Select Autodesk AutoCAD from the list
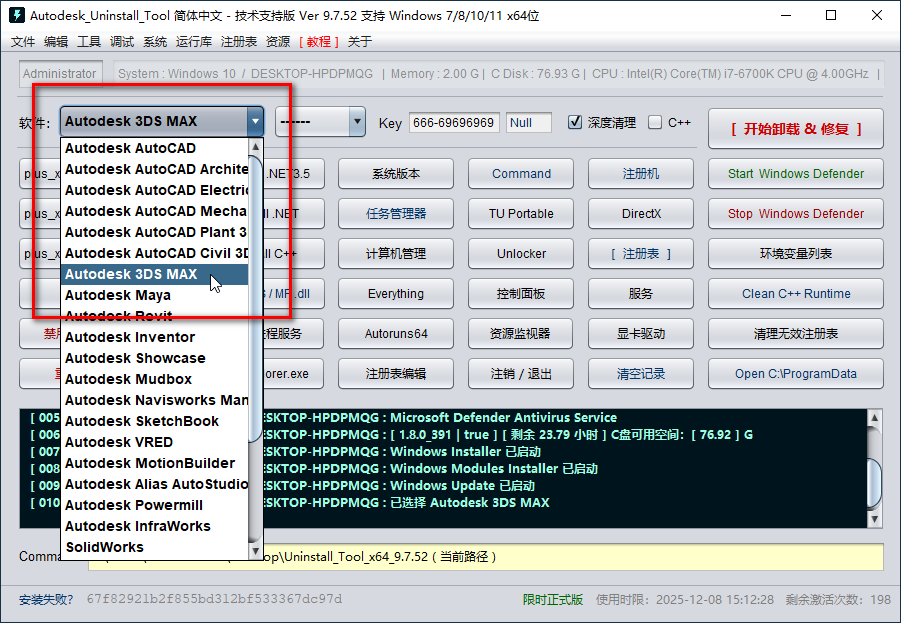 (x=155, y=148)
